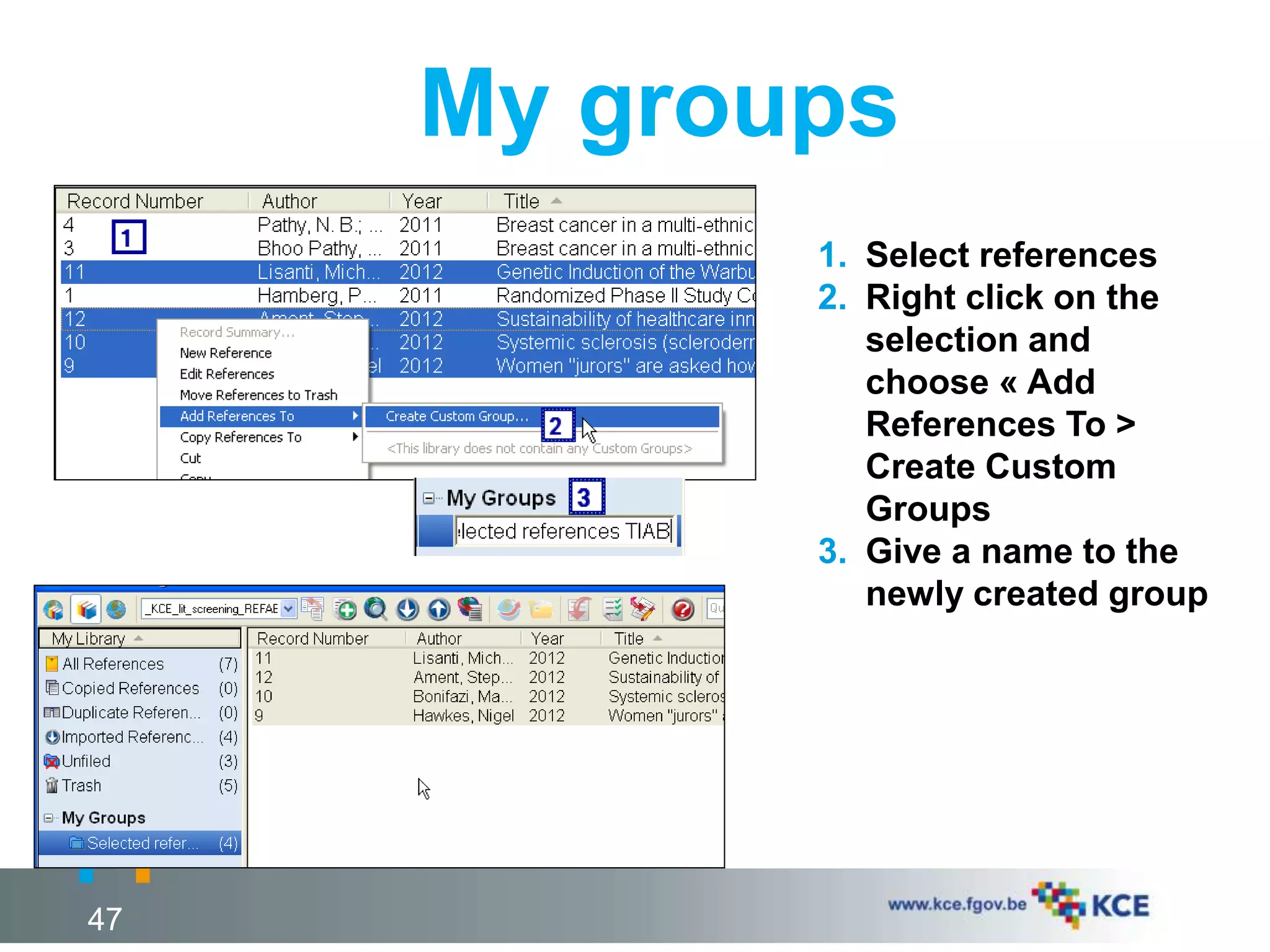Viewport: 1270px width, 952px height.
Task: Click Integrated Library & Online Search mode icon
Action: pos(54,609)
